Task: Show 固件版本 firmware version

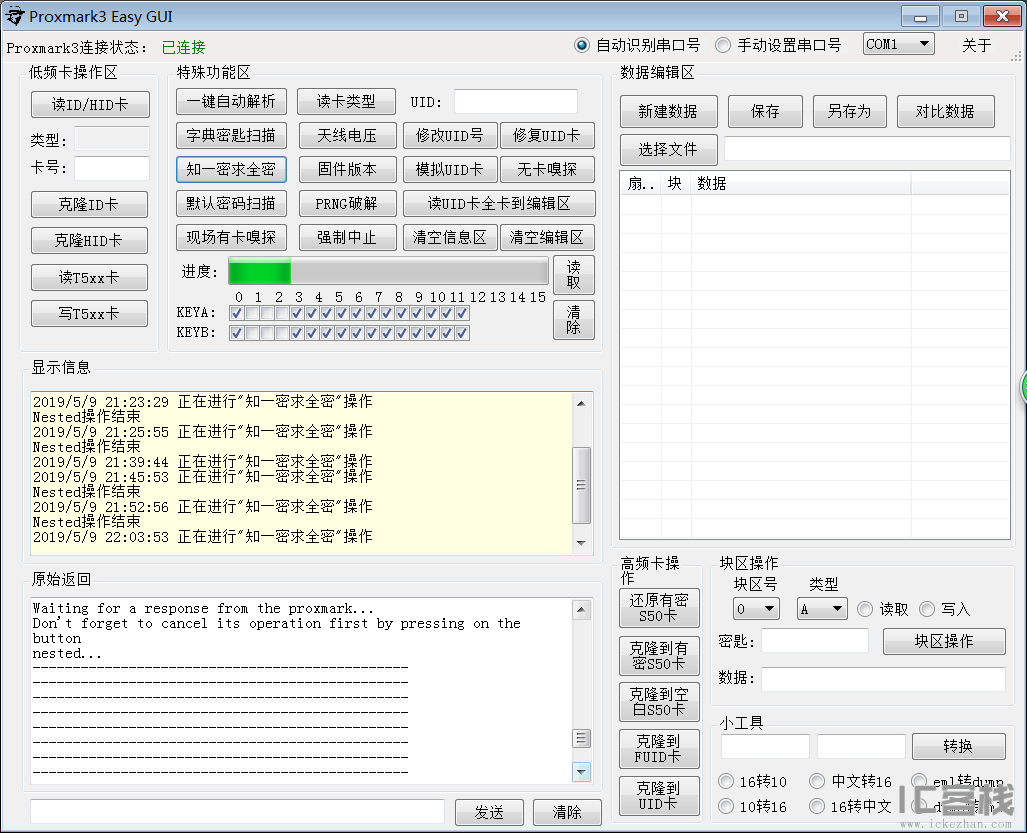Action: tap(347, 170)
